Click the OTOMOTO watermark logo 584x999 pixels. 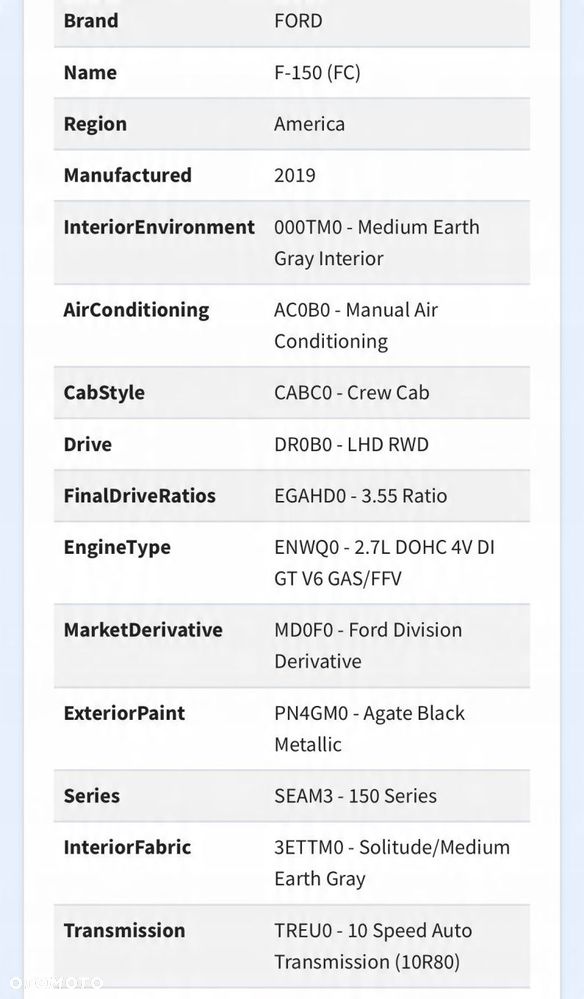(x=56, y=982)
